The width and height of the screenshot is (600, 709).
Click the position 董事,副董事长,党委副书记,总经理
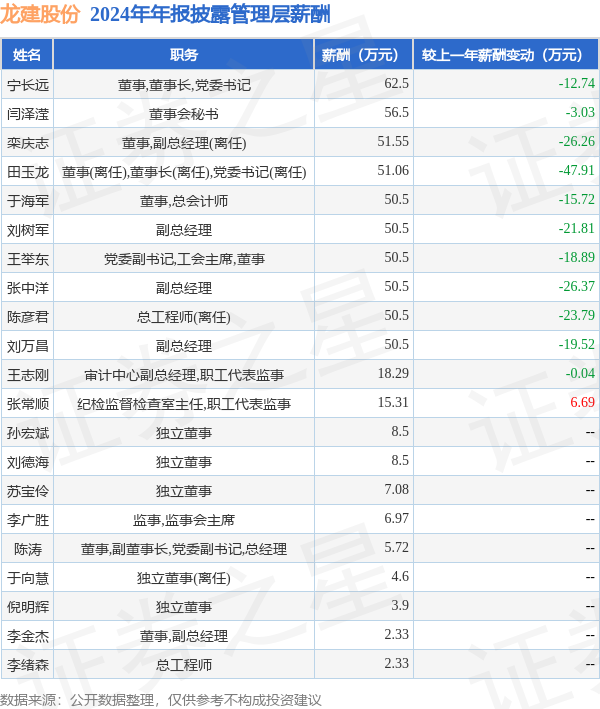184,549
